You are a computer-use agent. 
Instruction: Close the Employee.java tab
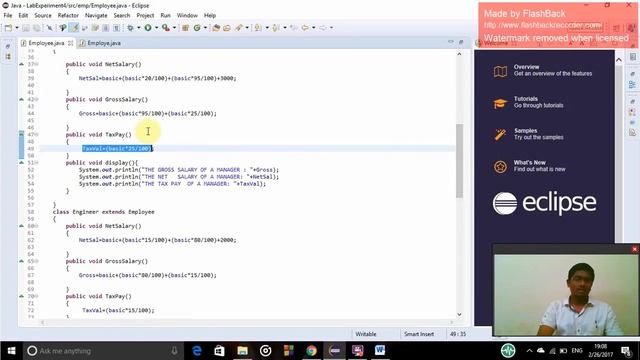click(x=71, y=43)
